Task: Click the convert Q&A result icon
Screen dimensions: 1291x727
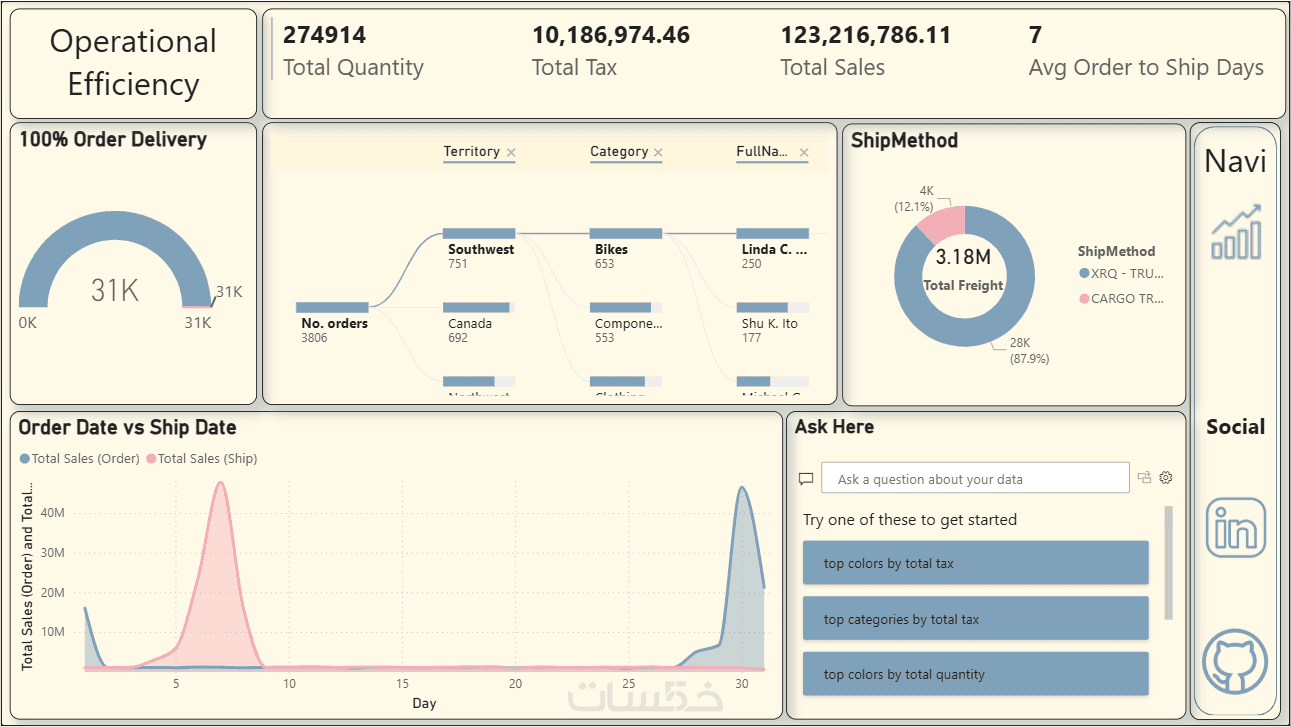Action: tap(1145, 478)
